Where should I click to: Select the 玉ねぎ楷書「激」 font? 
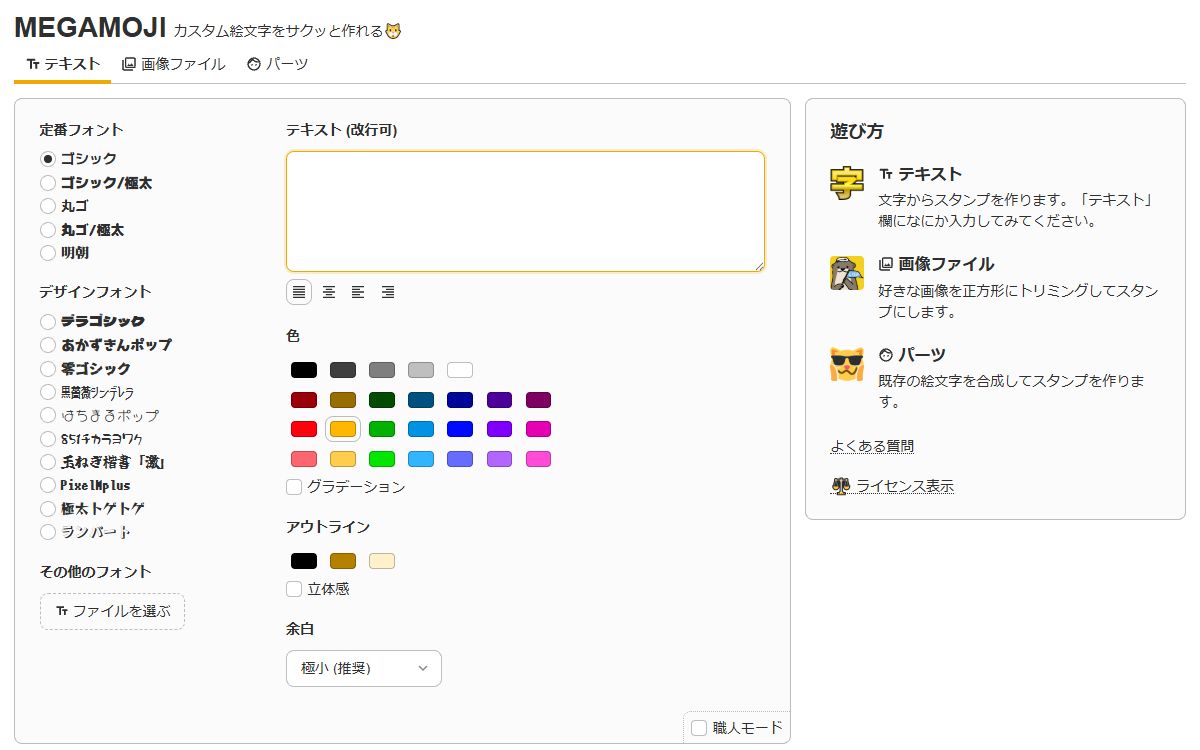(x=48, y=462)
